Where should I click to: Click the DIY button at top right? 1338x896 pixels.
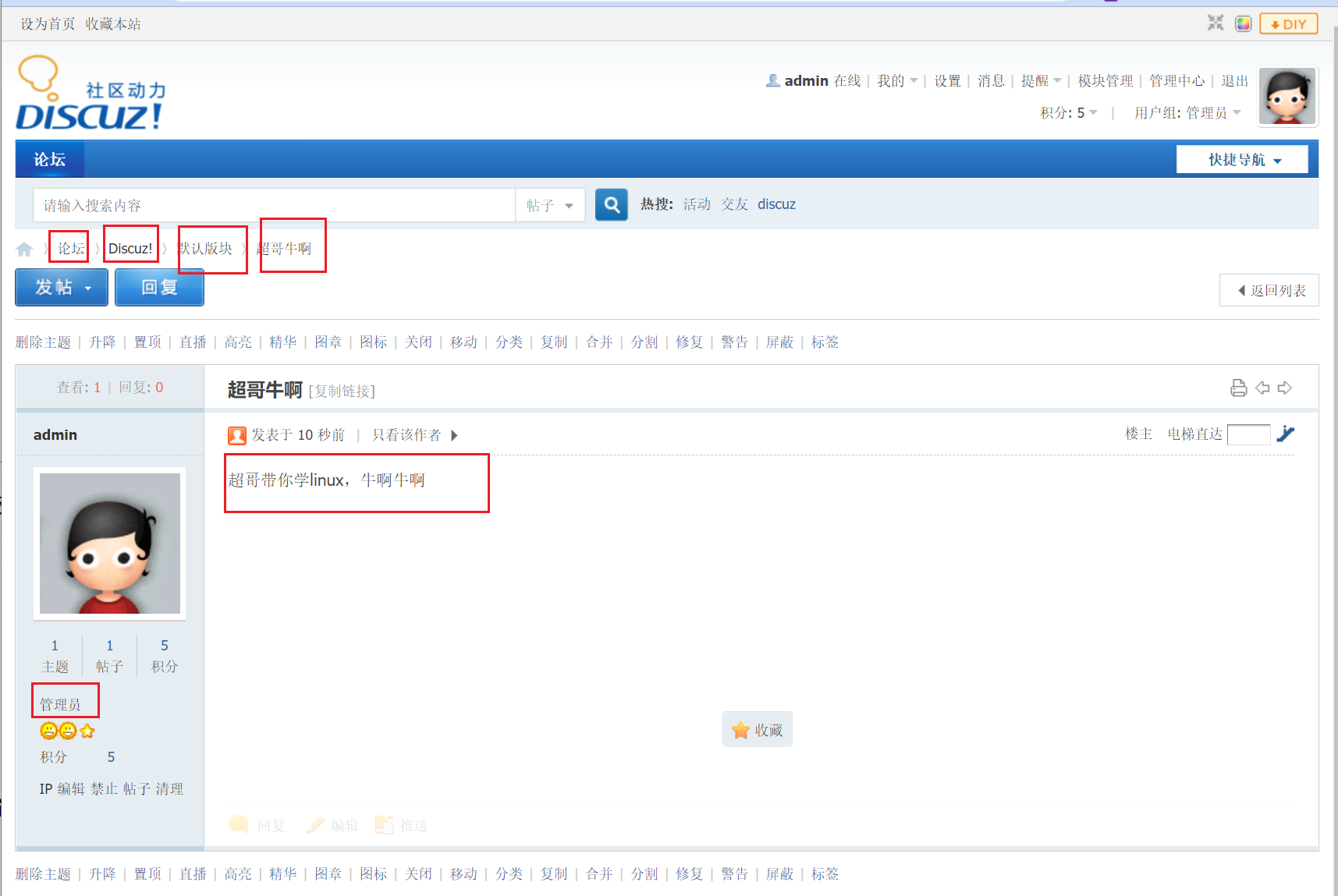click(1288, 24)
